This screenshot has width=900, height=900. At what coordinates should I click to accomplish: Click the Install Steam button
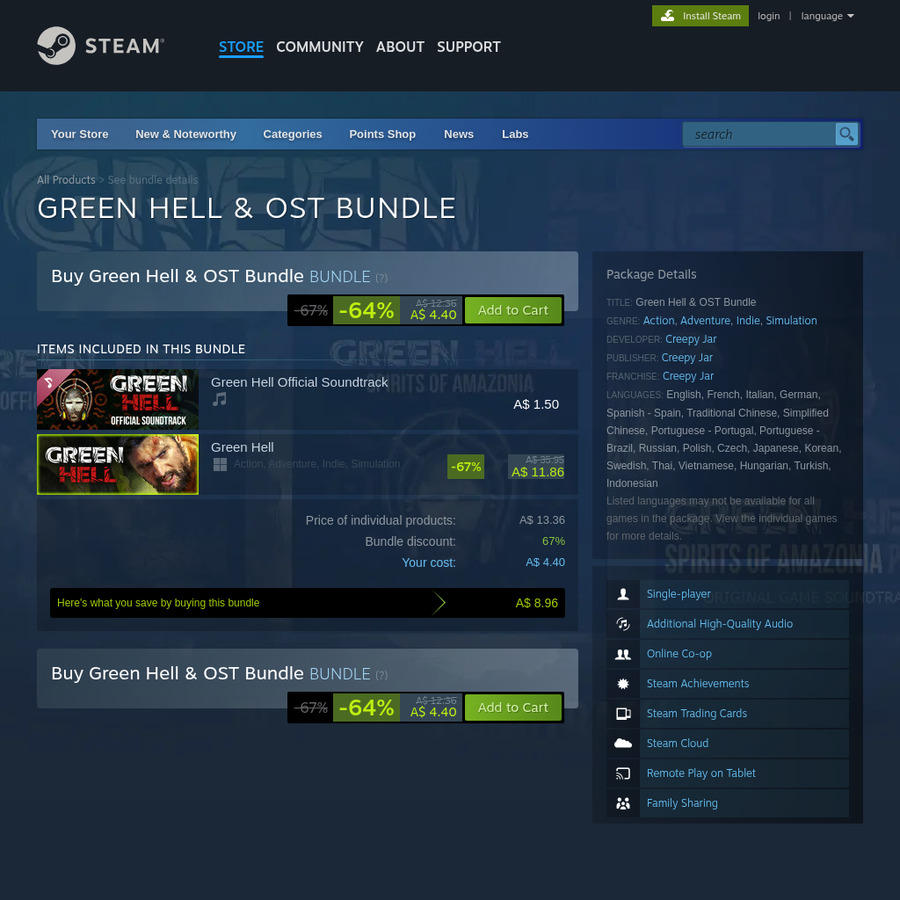coord(700,16)
